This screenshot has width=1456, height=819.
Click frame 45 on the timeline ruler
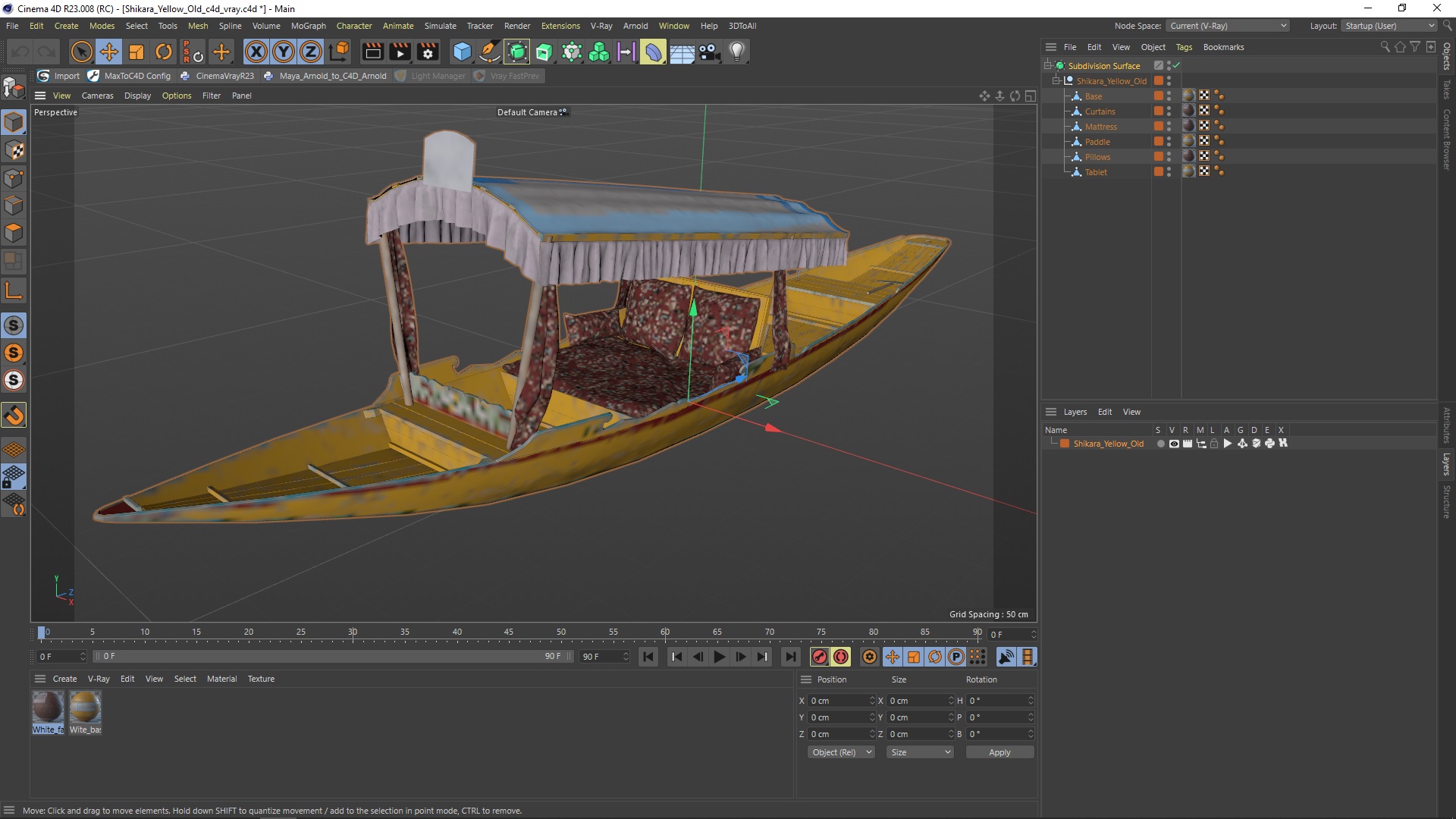[x=509, y=632]
